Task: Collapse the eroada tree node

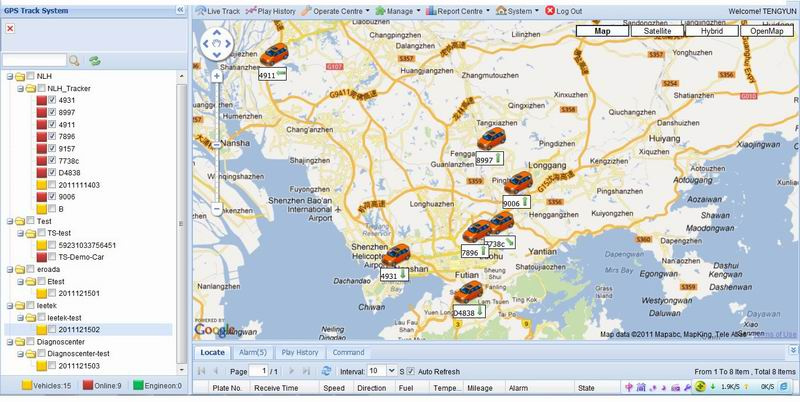Action: tap(9, 269)
